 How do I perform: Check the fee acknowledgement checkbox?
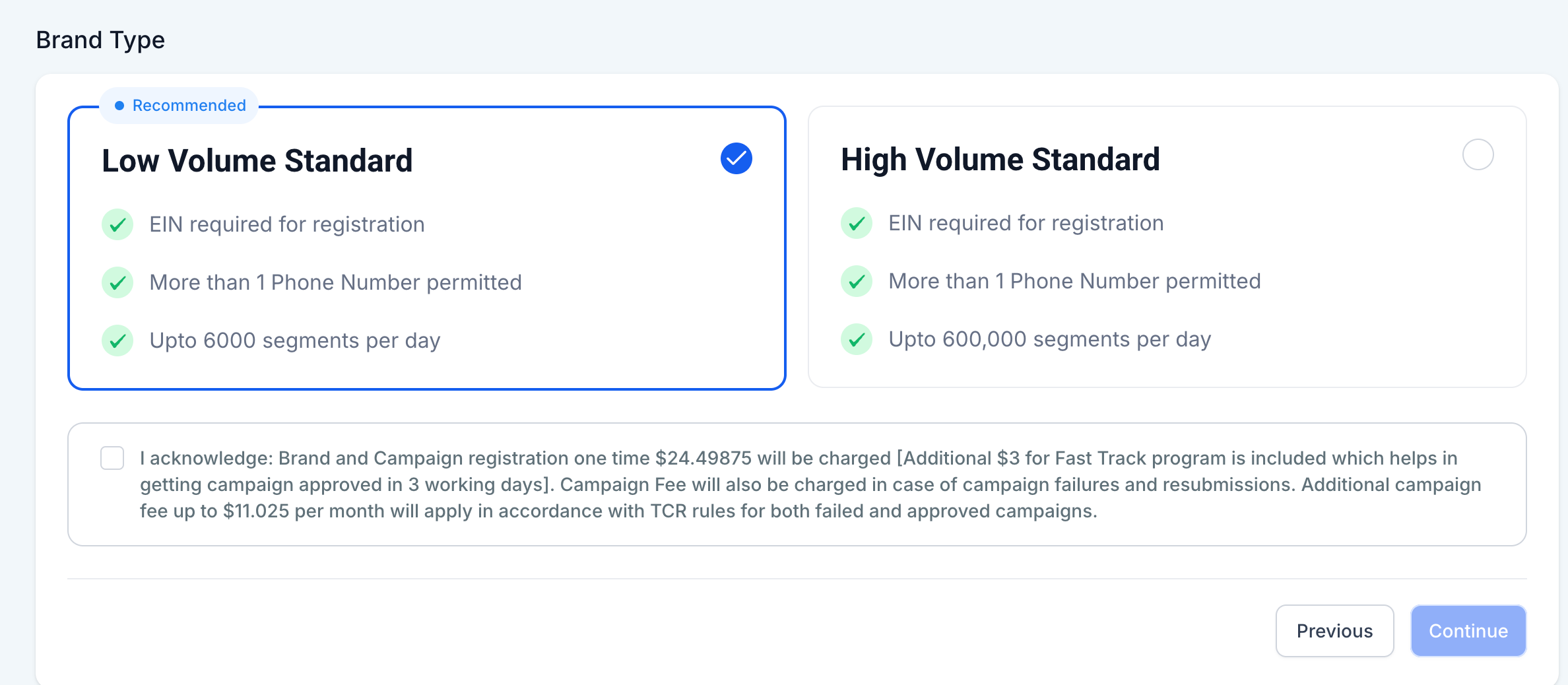112,458
